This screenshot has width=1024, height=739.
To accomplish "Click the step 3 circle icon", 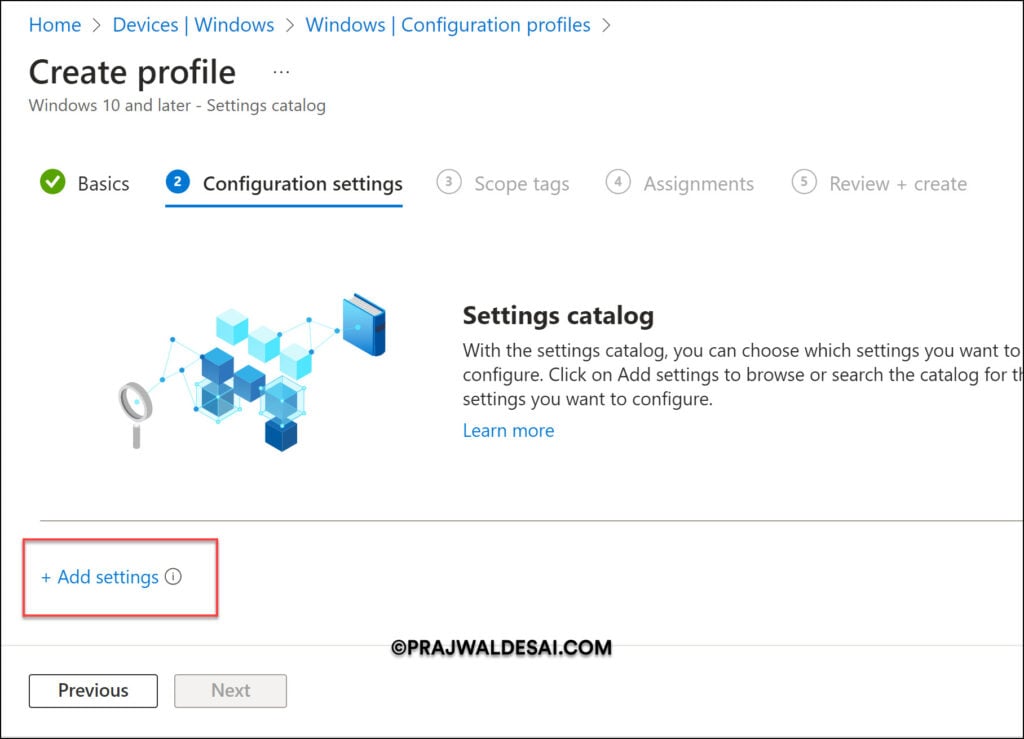I will point(449,182).
